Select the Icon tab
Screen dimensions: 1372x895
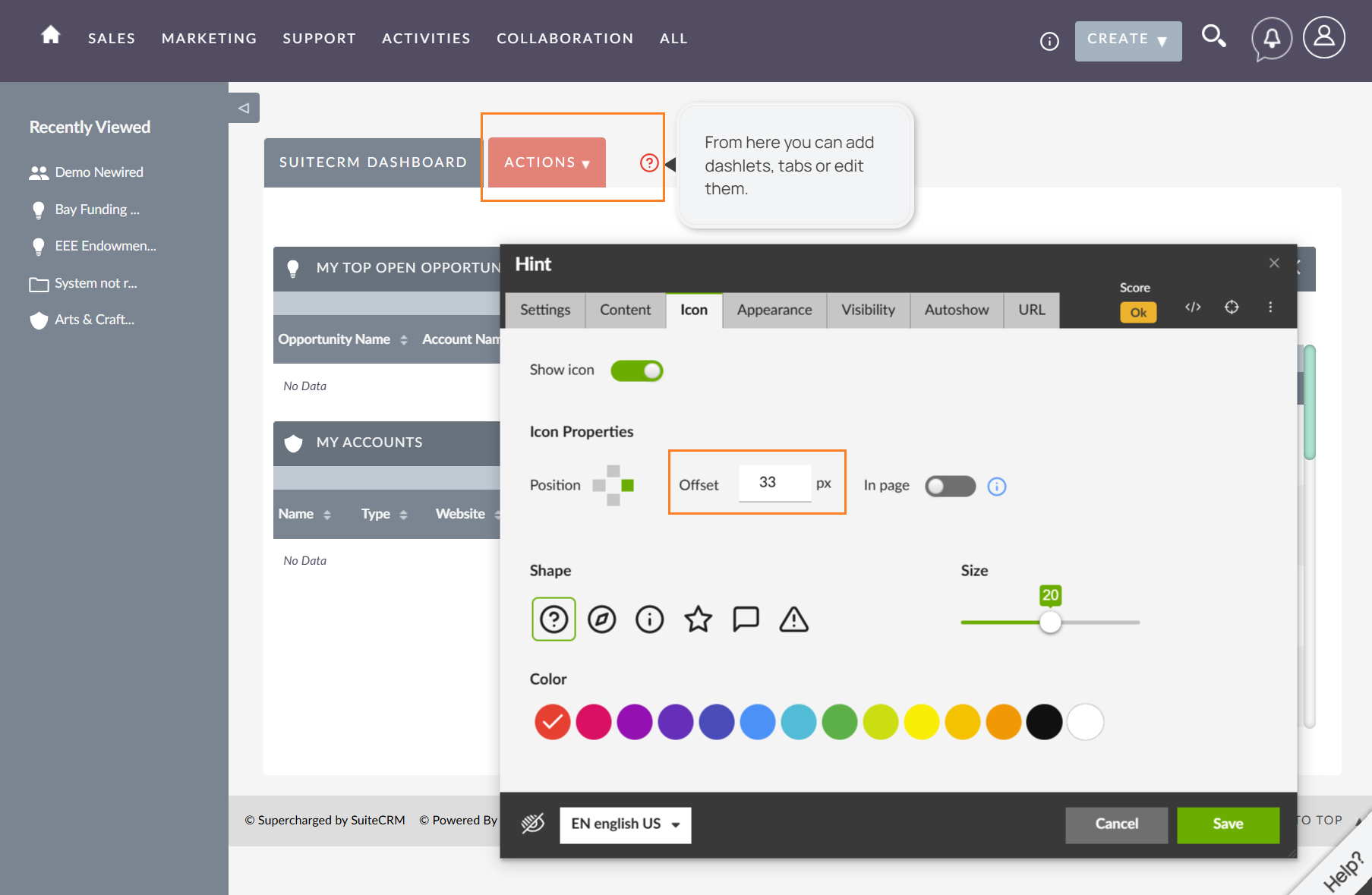point(694,310)
